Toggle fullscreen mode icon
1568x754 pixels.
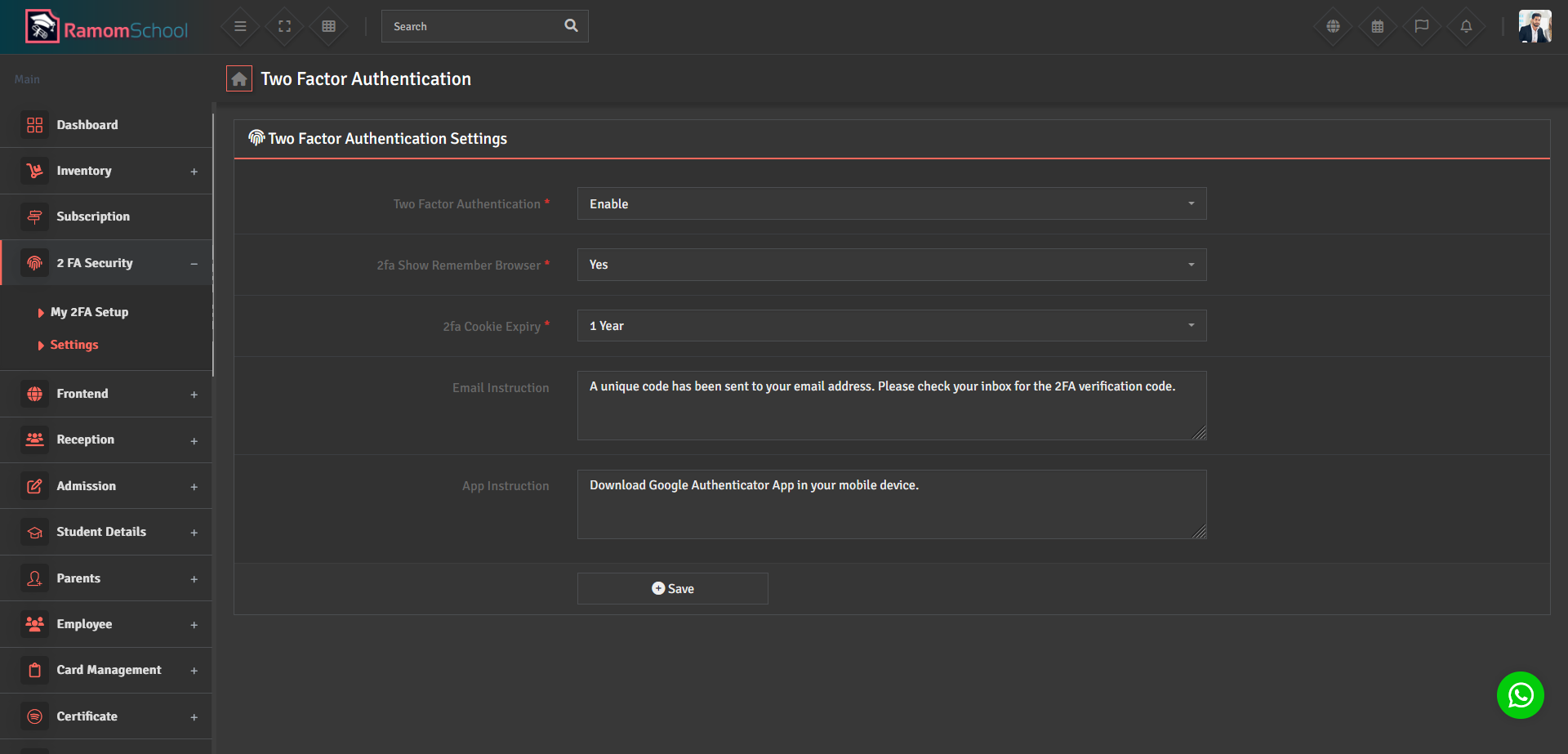click(284, 26)
